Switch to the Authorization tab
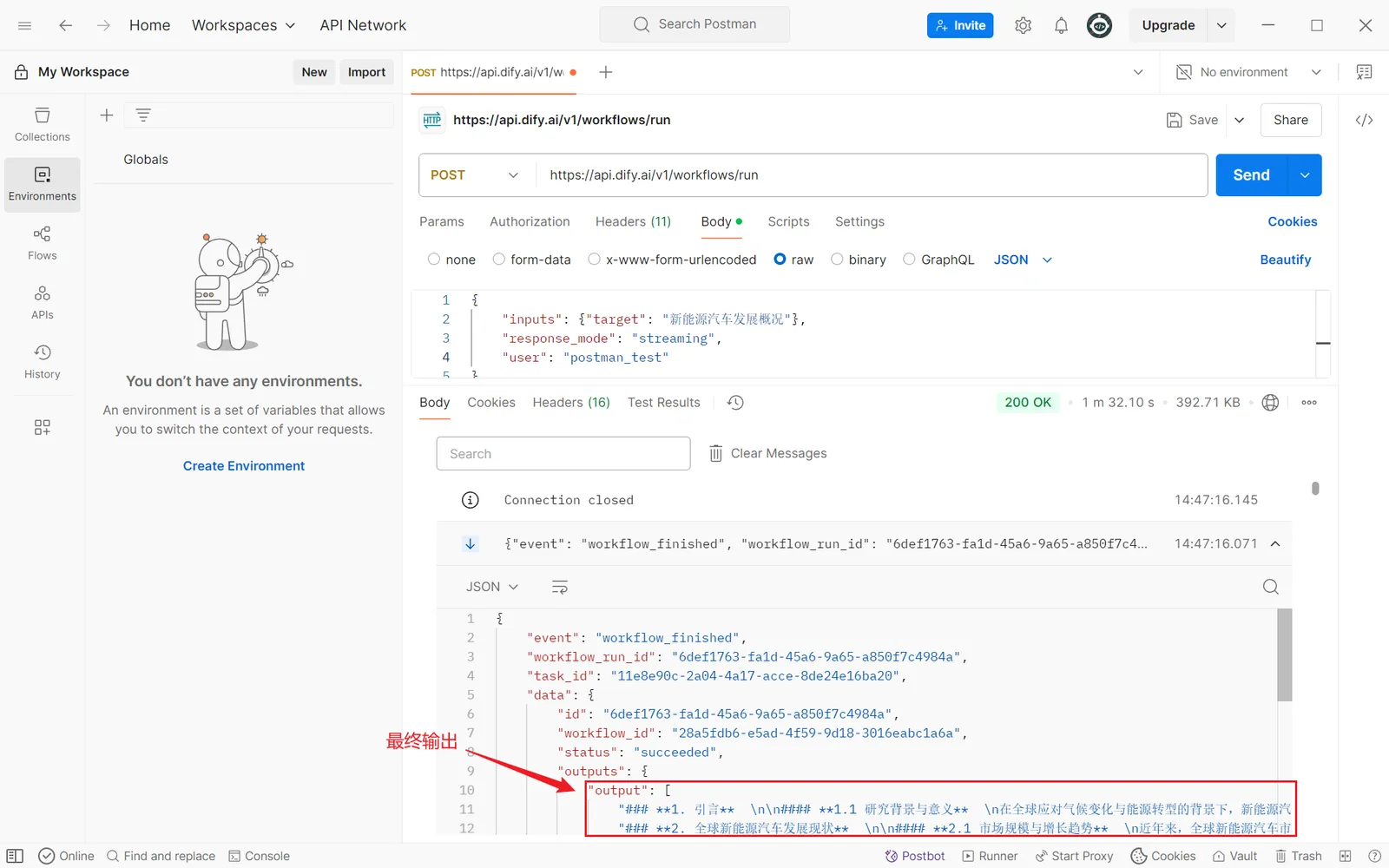The width and height of the screenshot is (1389, 868). pyautogui.click(x=530, y=222)
